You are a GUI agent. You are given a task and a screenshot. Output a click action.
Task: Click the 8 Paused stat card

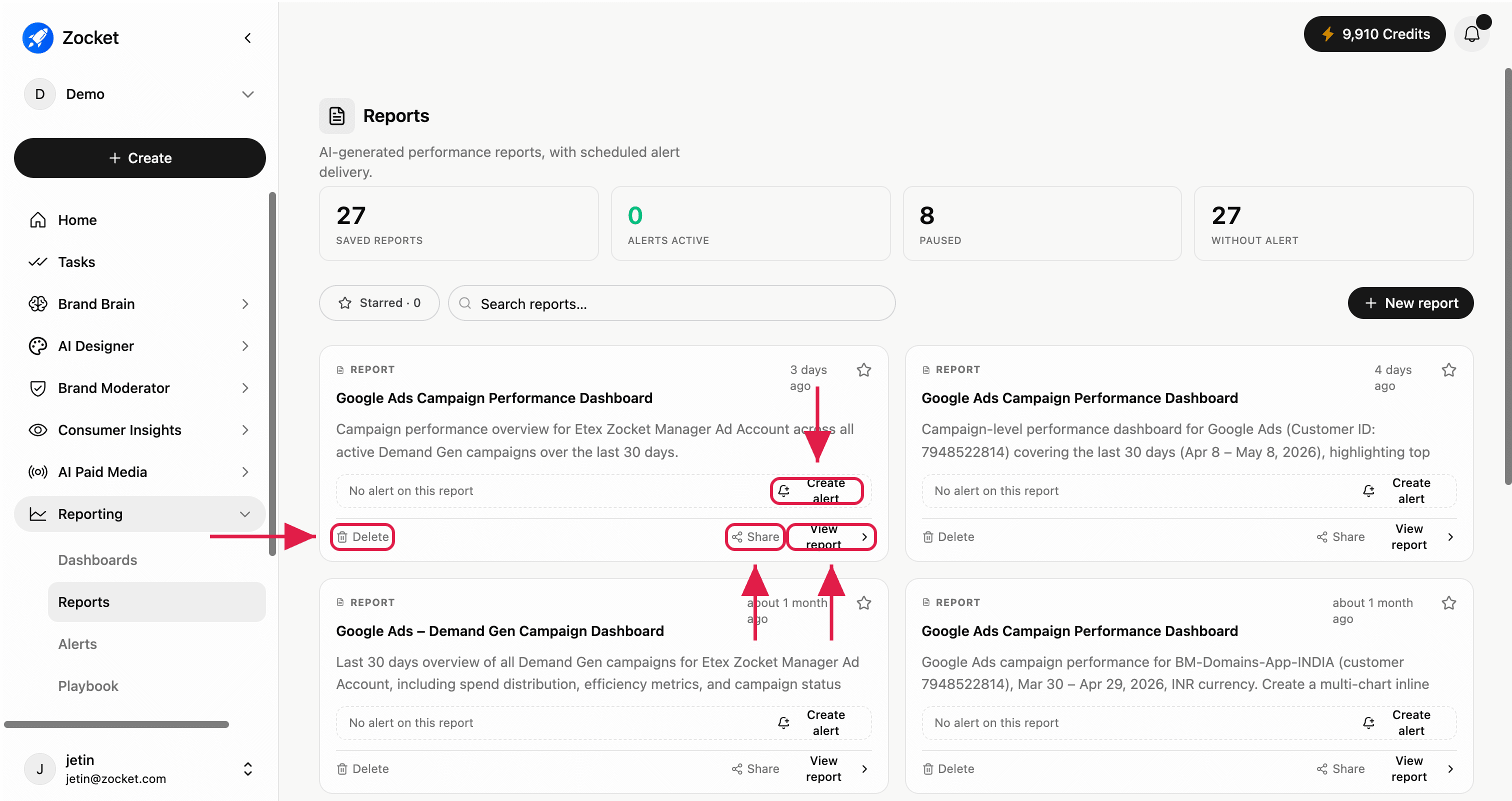click(x=1042, y=223)
